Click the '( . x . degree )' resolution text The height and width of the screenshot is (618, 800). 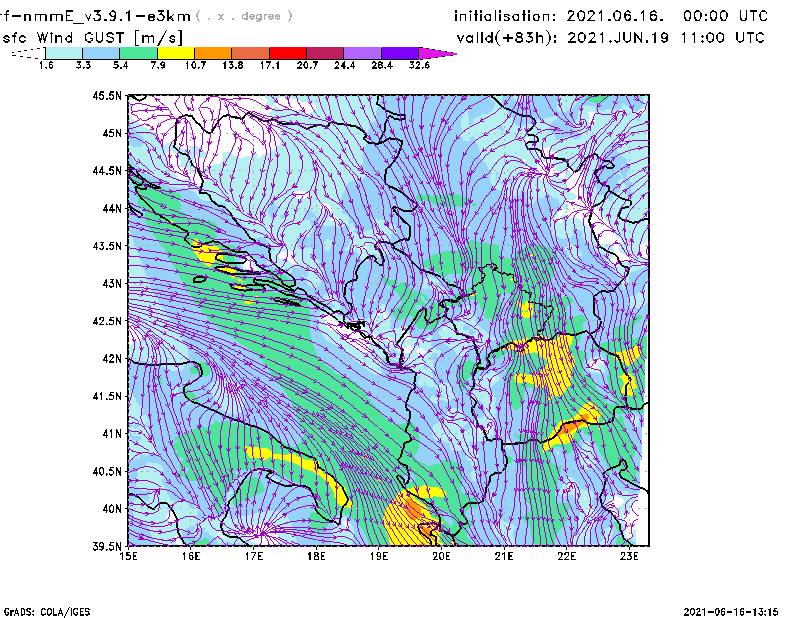pyautogui.click(x=244, y=16)
